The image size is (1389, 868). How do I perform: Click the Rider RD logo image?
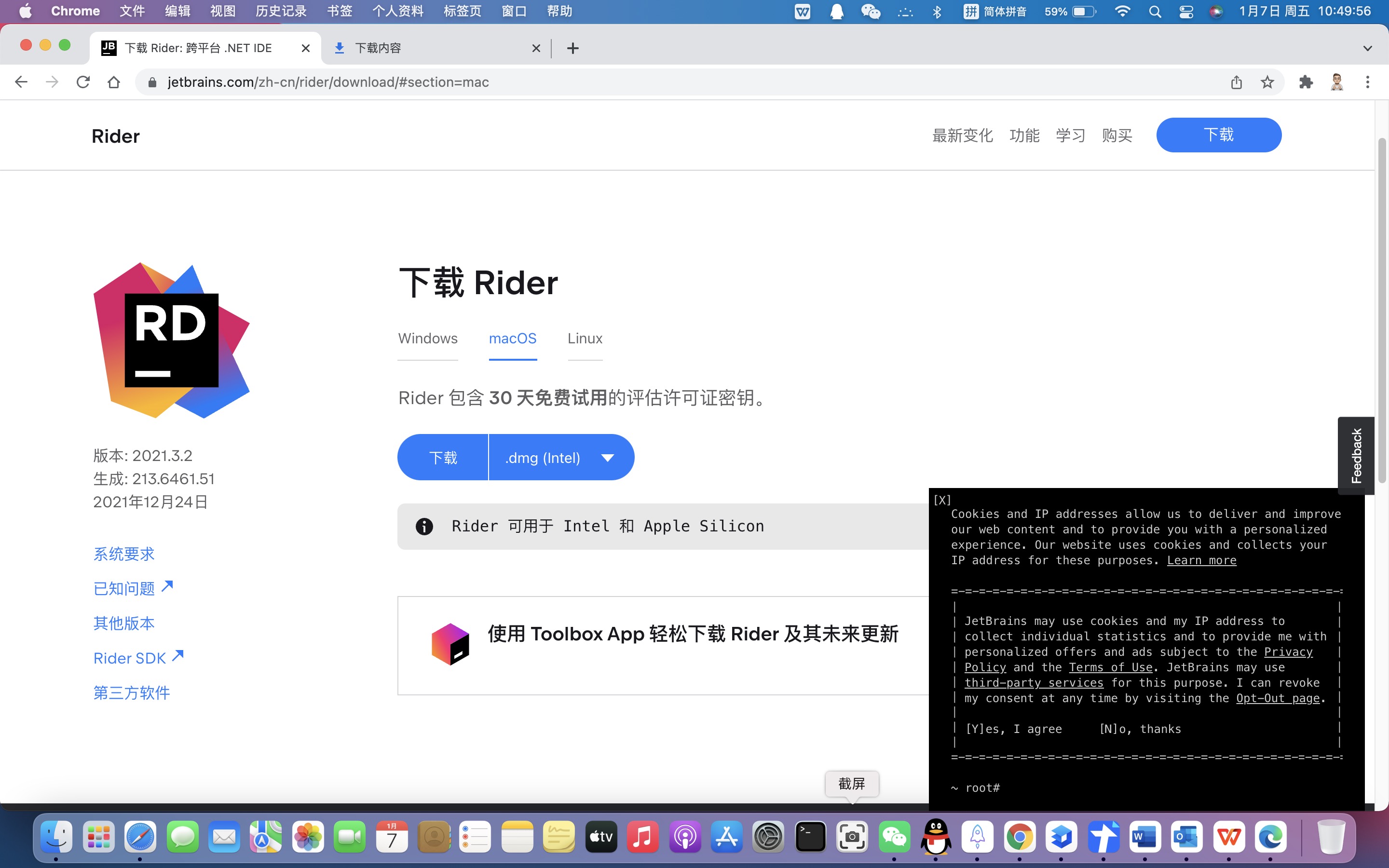(x=171, y=340)
